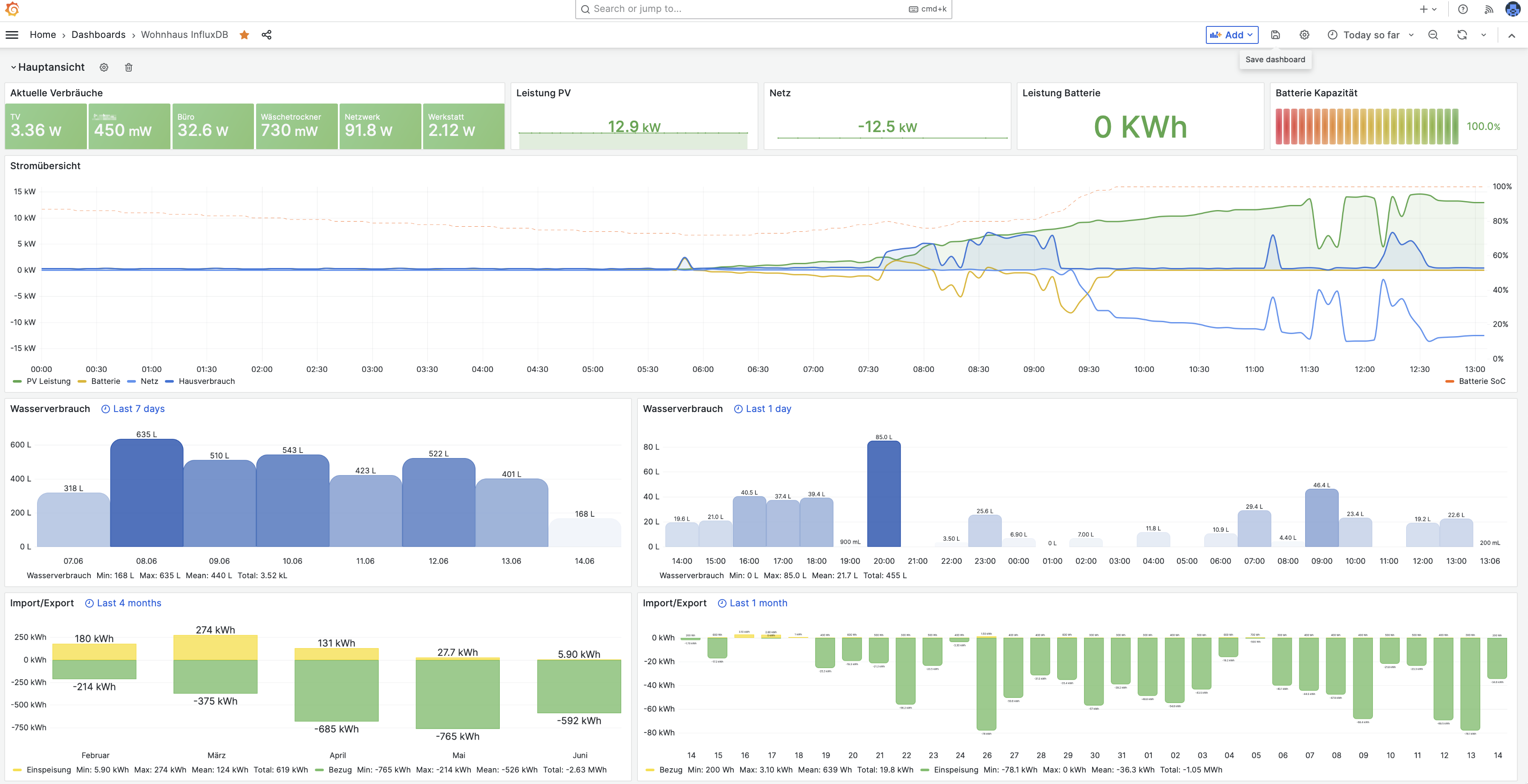
Task: Go to Home breadcrumb
Action: [43, 35]
